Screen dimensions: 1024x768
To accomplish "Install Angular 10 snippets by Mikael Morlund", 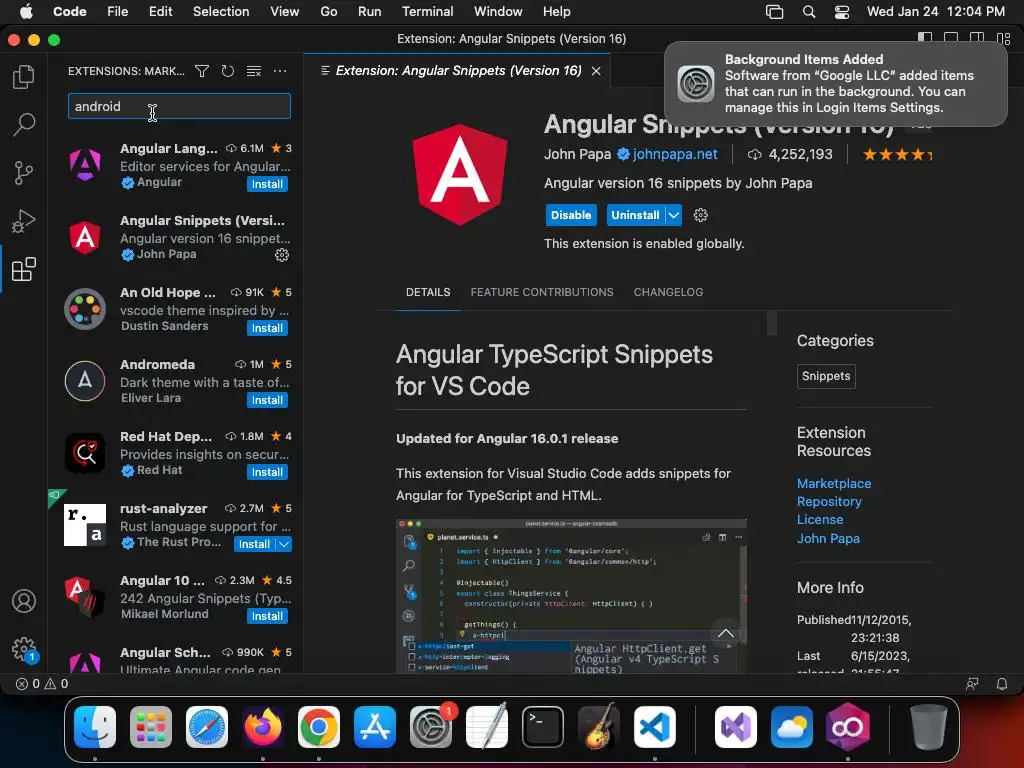I will pyautogui.click(x=267, y=616).
